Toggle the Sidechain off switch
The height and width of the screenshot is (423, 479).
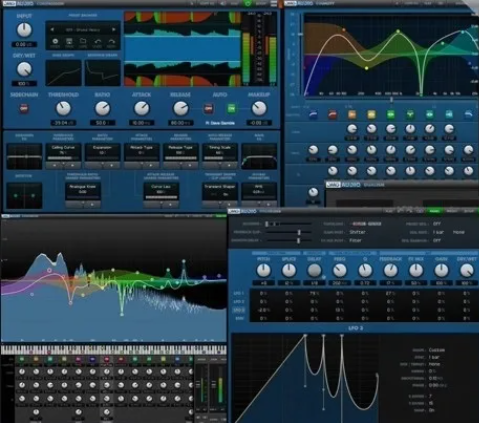click(x=24, y=108)
